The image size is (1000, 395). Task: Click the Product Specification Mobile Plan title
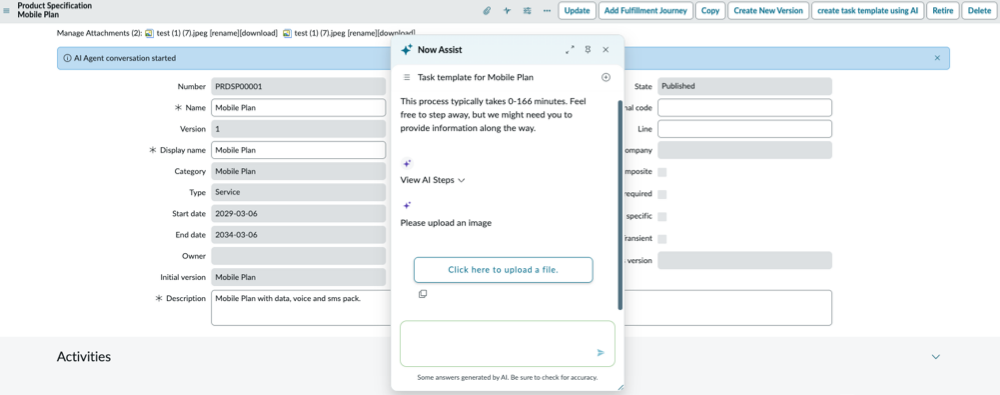point(54,10)
